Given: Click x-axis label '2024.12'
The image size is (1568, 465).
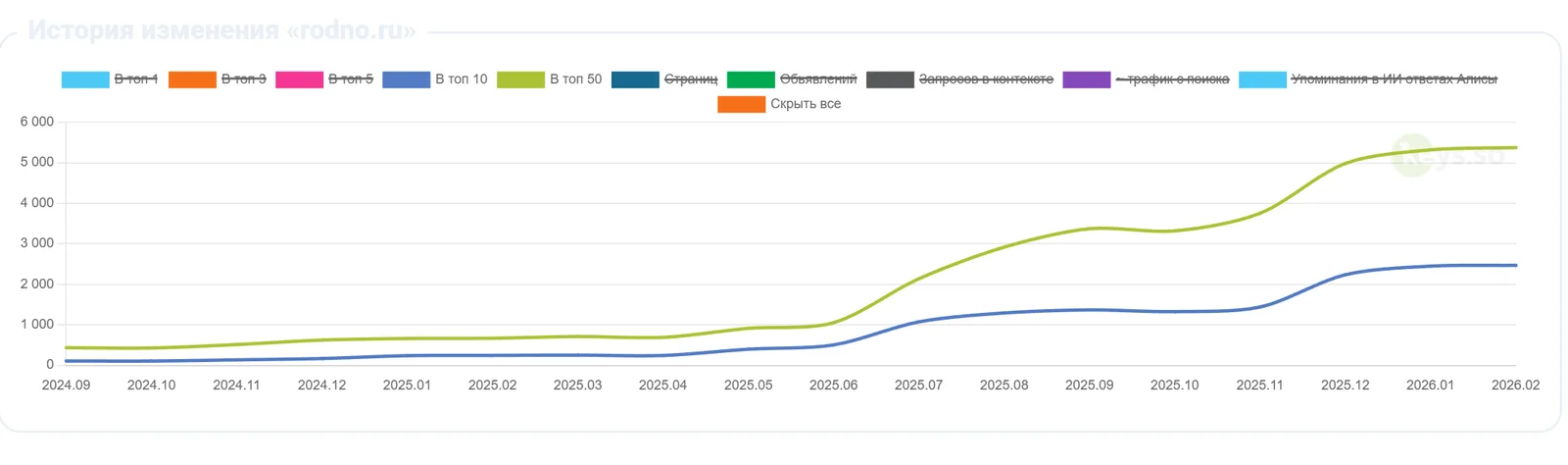Looking at the screenshot, I should click(321, 386).
